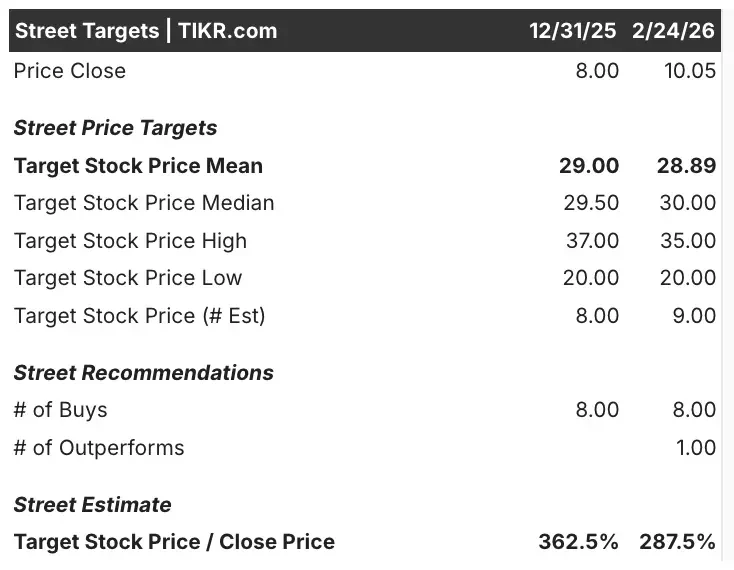Screen dimensions: 734x570
Task: Select the 28.89 mean target value
Action: [686, 166]
